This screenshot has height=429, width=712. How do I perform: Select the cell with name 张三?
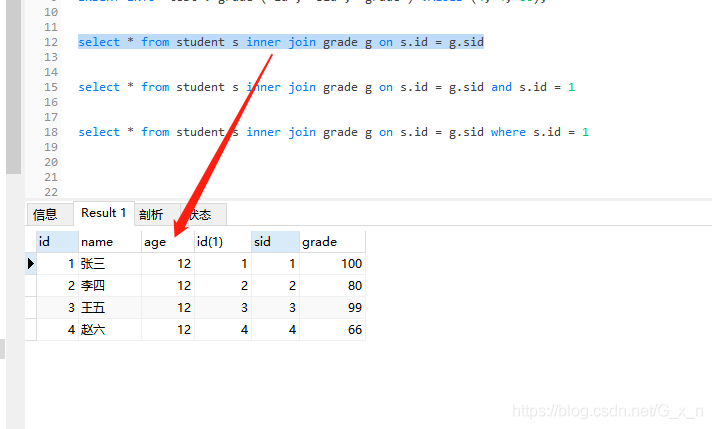tap(110, 264)
